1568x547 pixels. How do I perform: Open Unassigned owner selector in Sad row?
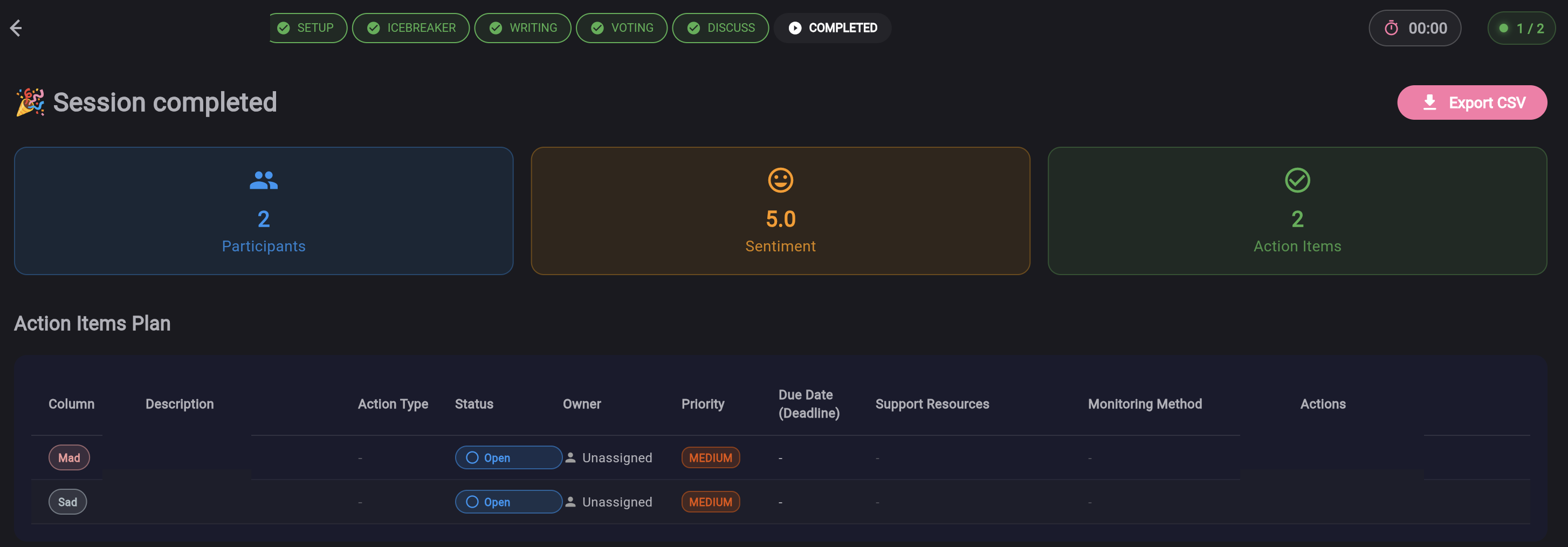click(x=617, y=502)
